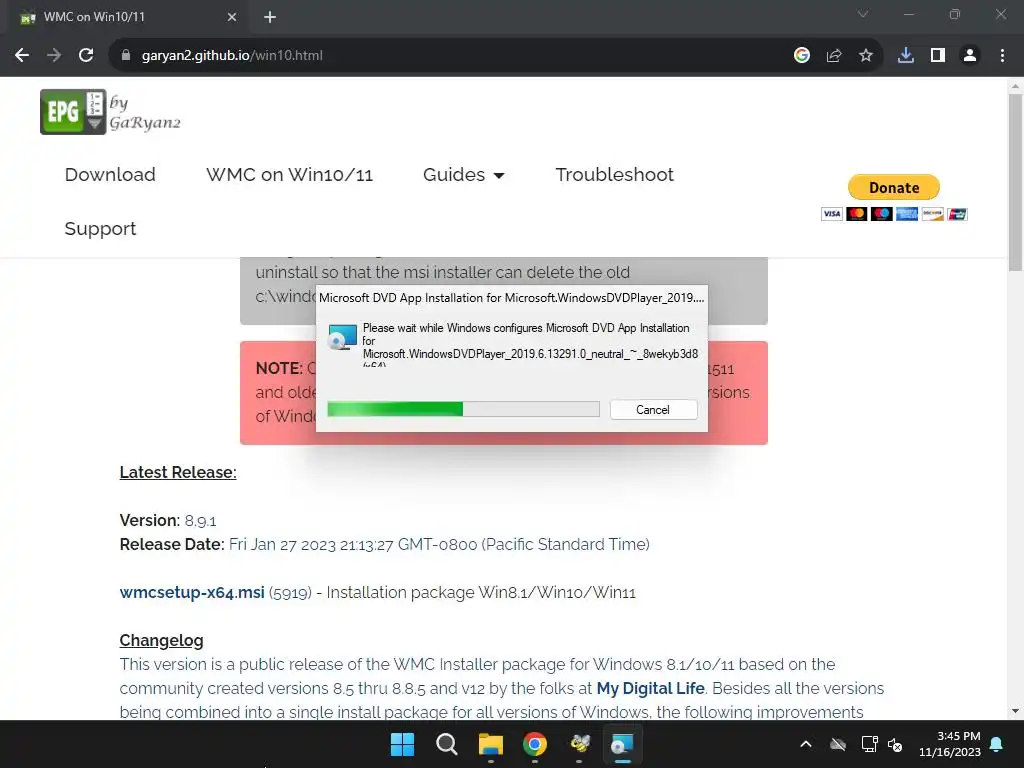The image size is (1024, 768).
Task: Reload the page with refresh icon
Action: [86, 56]
